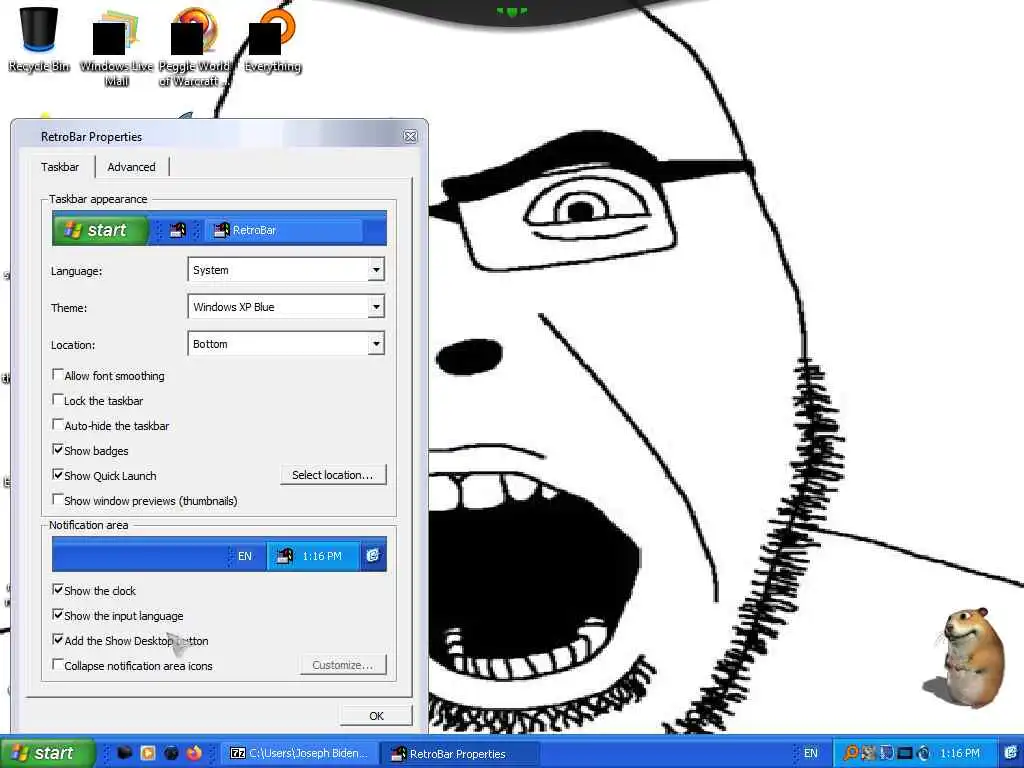Image resolution: width=1024 pixels, height=768 pixels.
Task: Switch to the Taskbar tab
Action: coord(60,167)
